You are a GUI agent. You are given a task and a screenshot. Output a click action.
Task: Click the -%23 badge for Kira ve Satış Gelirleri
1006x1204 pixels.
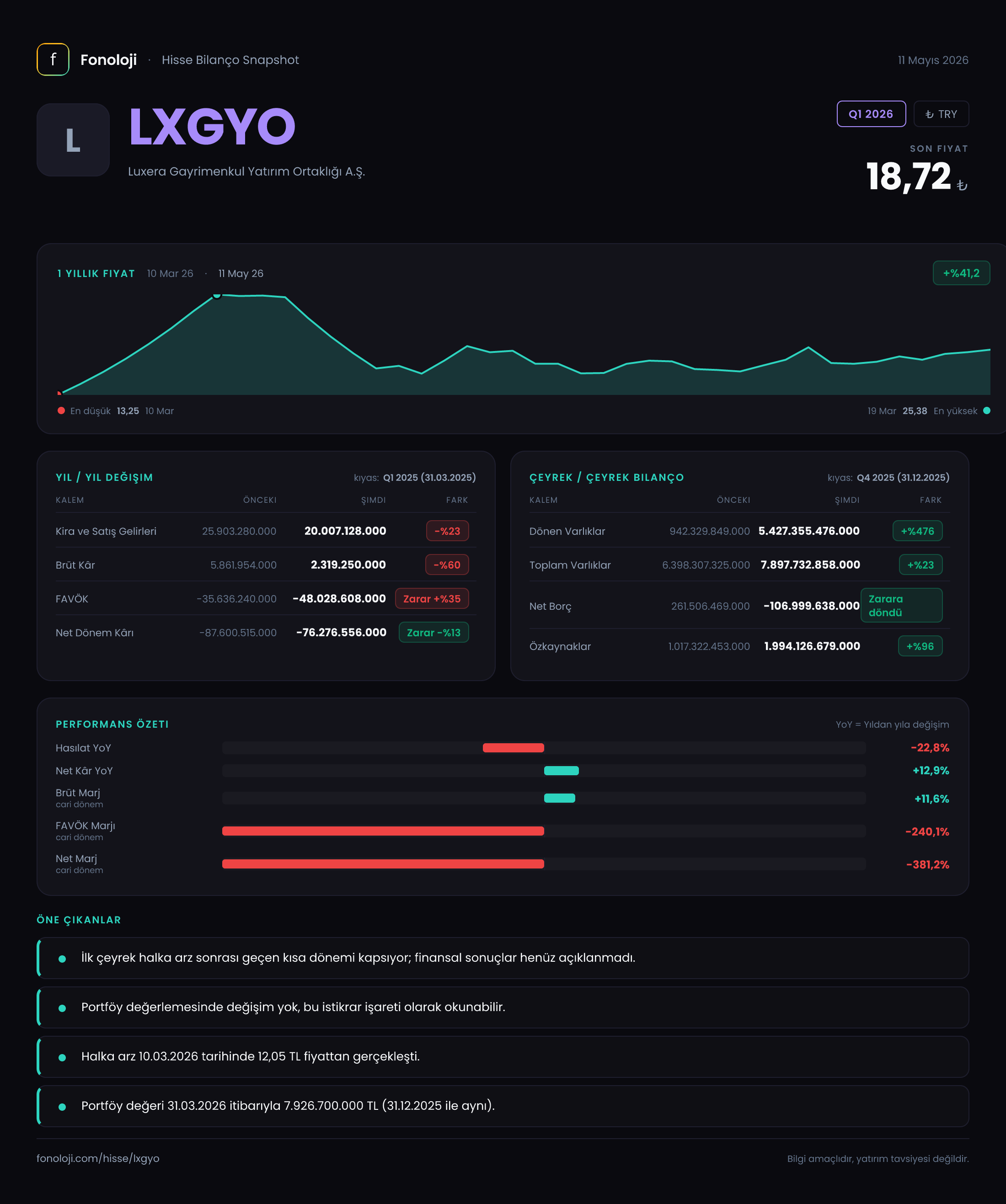447,531
